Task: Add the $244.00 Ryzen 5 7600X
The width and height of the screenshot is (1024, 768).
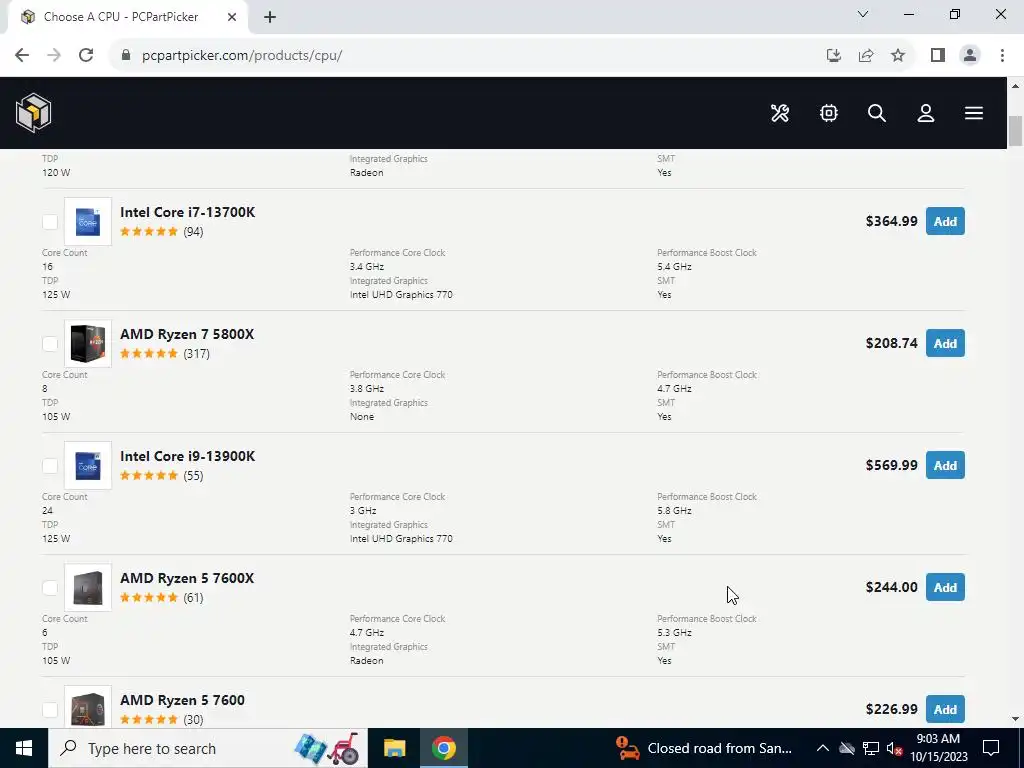Action: [x=945, y=588]
